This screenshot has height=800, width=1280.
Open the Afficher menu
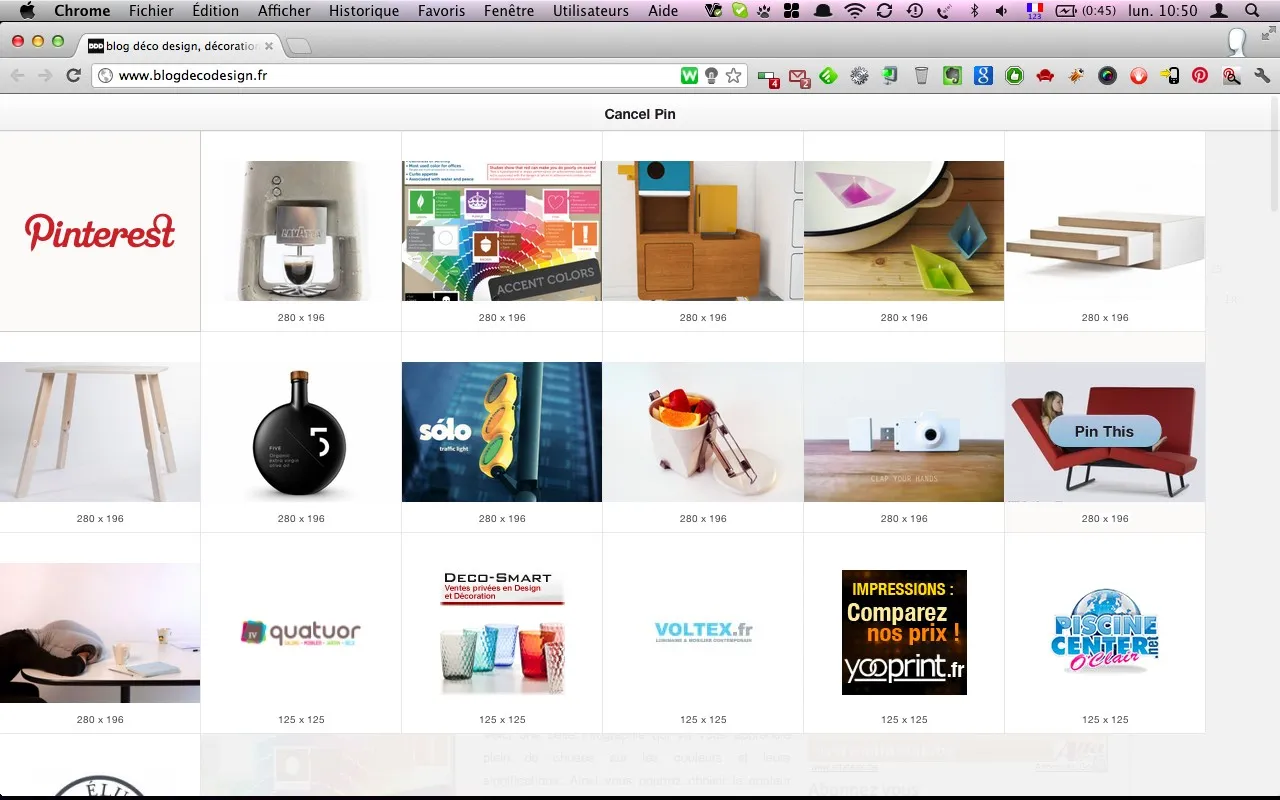point(284,11)
